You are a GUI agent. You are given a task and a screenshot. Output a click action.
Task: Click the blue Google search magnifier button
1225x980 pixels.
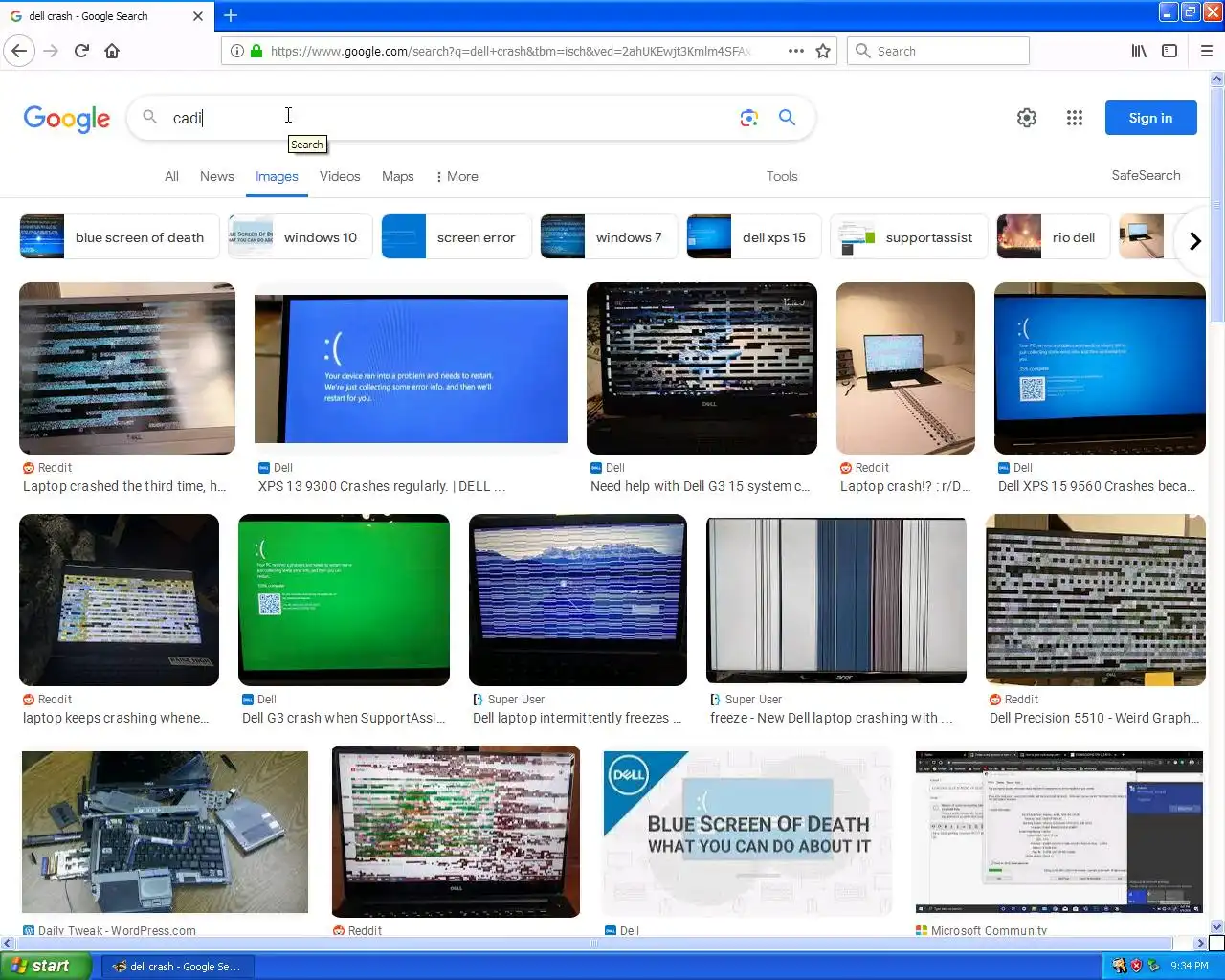[x=787, y=118]
